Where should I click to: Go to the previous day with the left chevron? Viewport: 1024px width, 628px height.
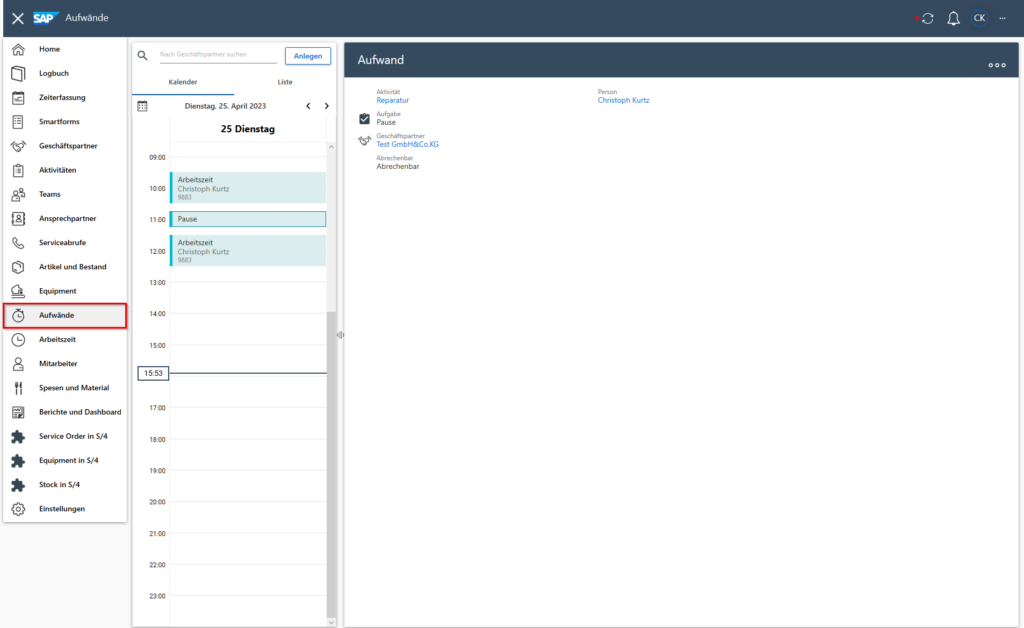point(308,105)
